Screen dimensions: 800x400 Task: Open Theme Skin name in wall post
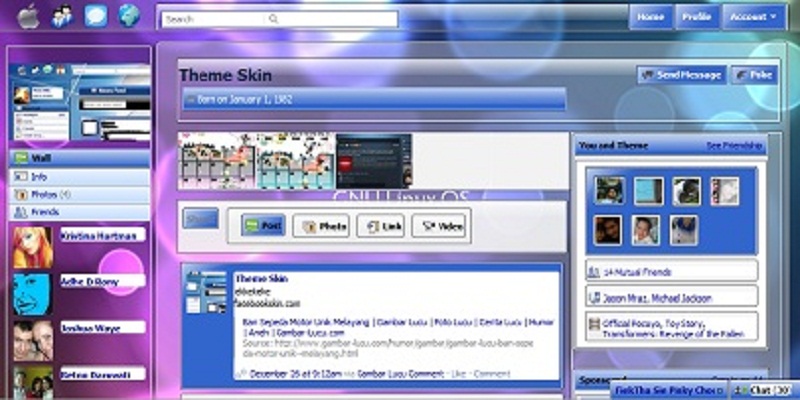tap(262, 279)
